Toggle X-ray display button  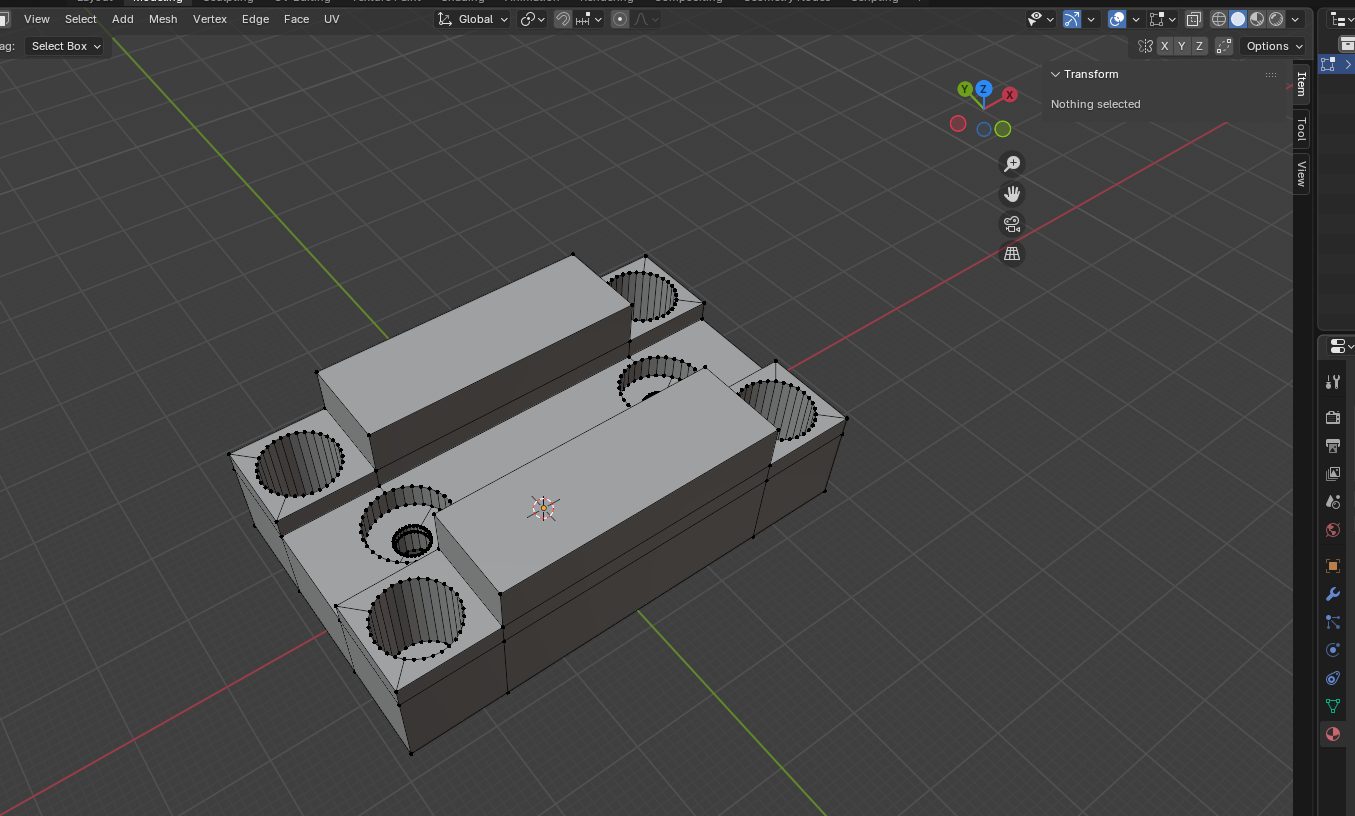click(x=1193, y=19)
